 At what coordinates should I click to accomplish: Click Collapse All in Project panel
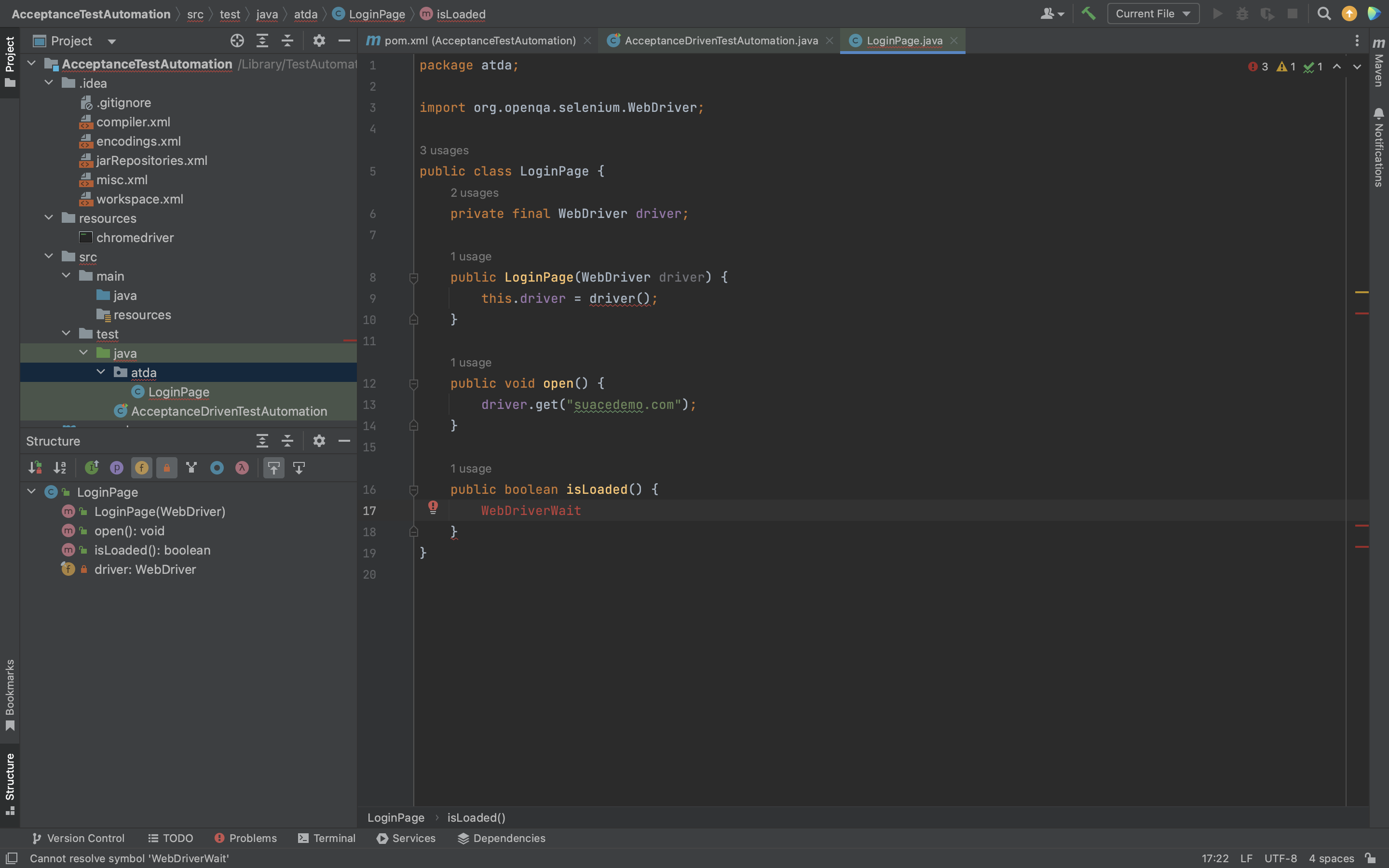click(x=287, y=41)
